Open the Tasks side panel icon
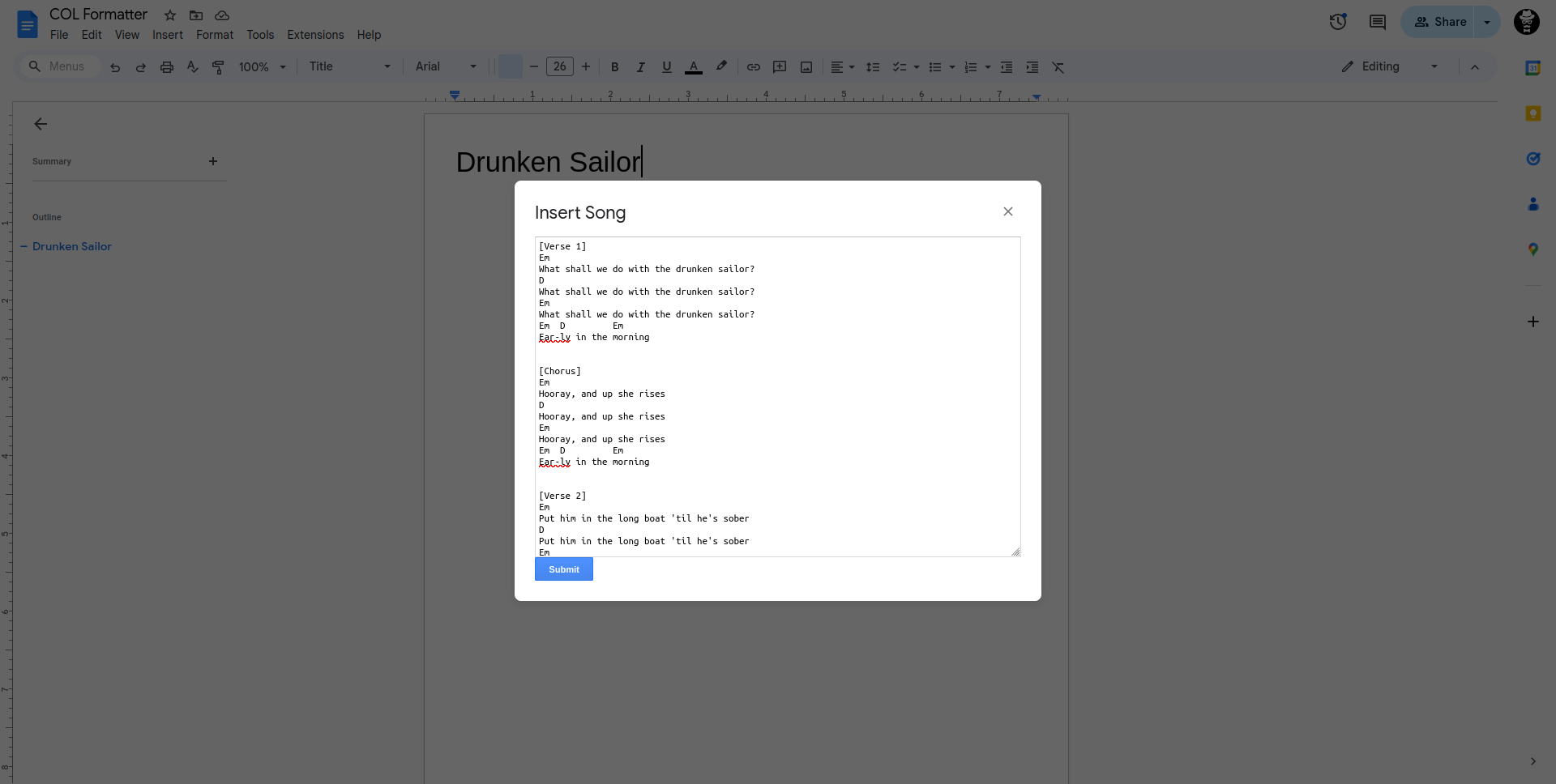Screen dimensions: 1556x784 tap(1533, 159)
